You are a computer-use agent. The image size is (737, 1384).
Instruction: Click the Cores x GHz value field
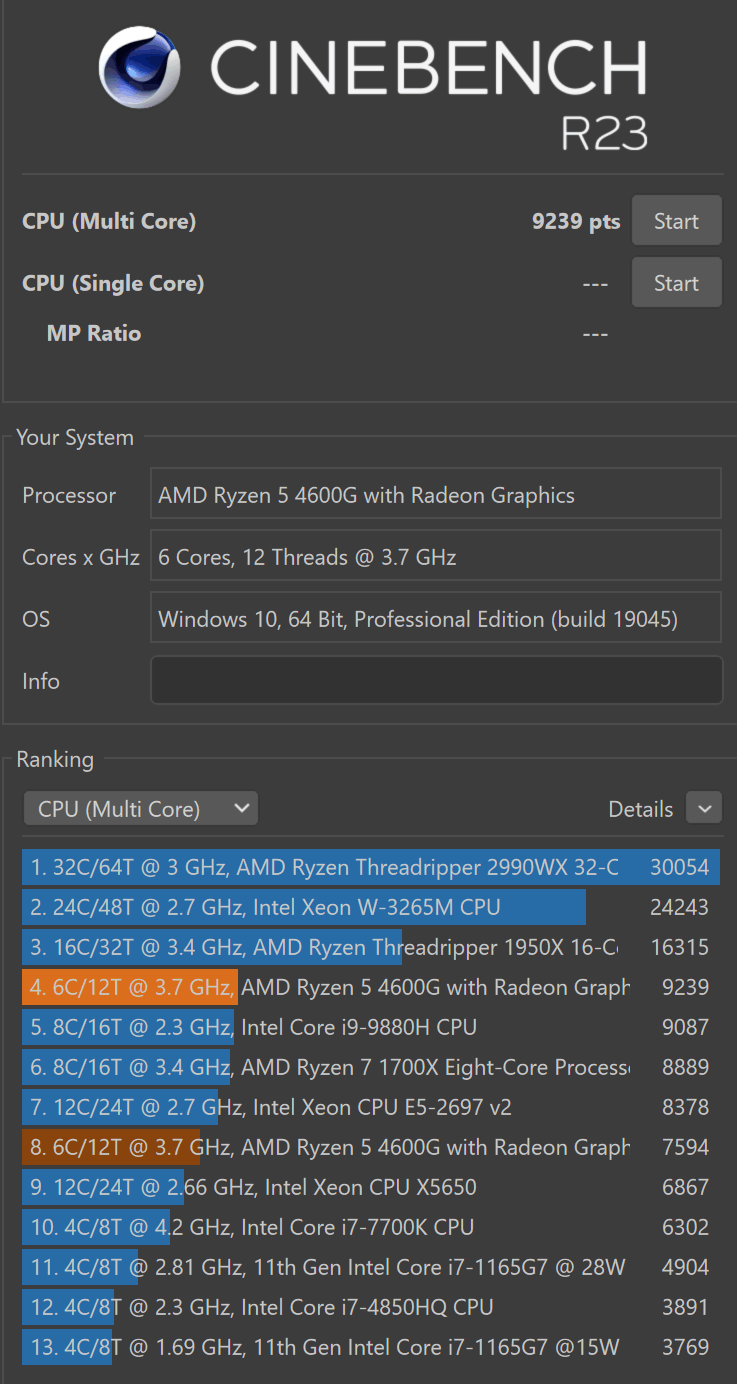pos(436,557)
